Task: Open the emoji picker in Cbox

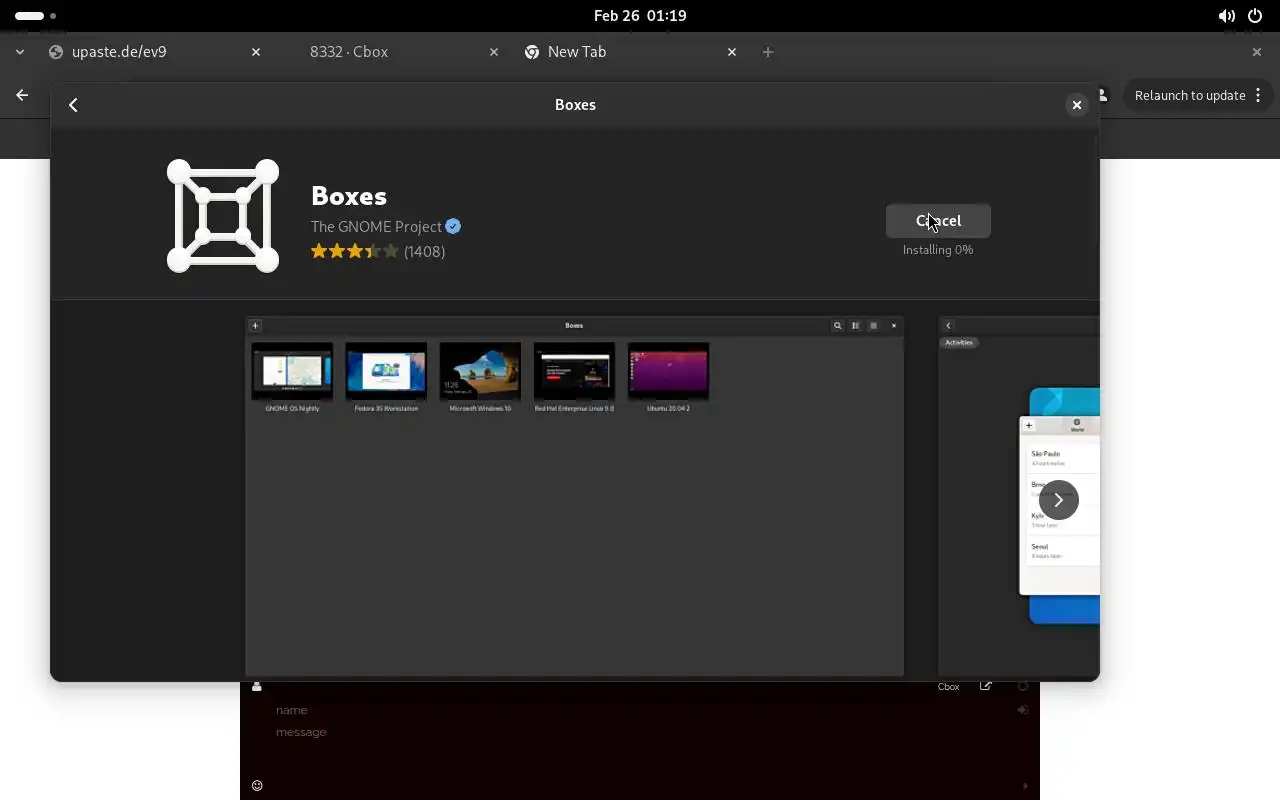Action: 257,786
